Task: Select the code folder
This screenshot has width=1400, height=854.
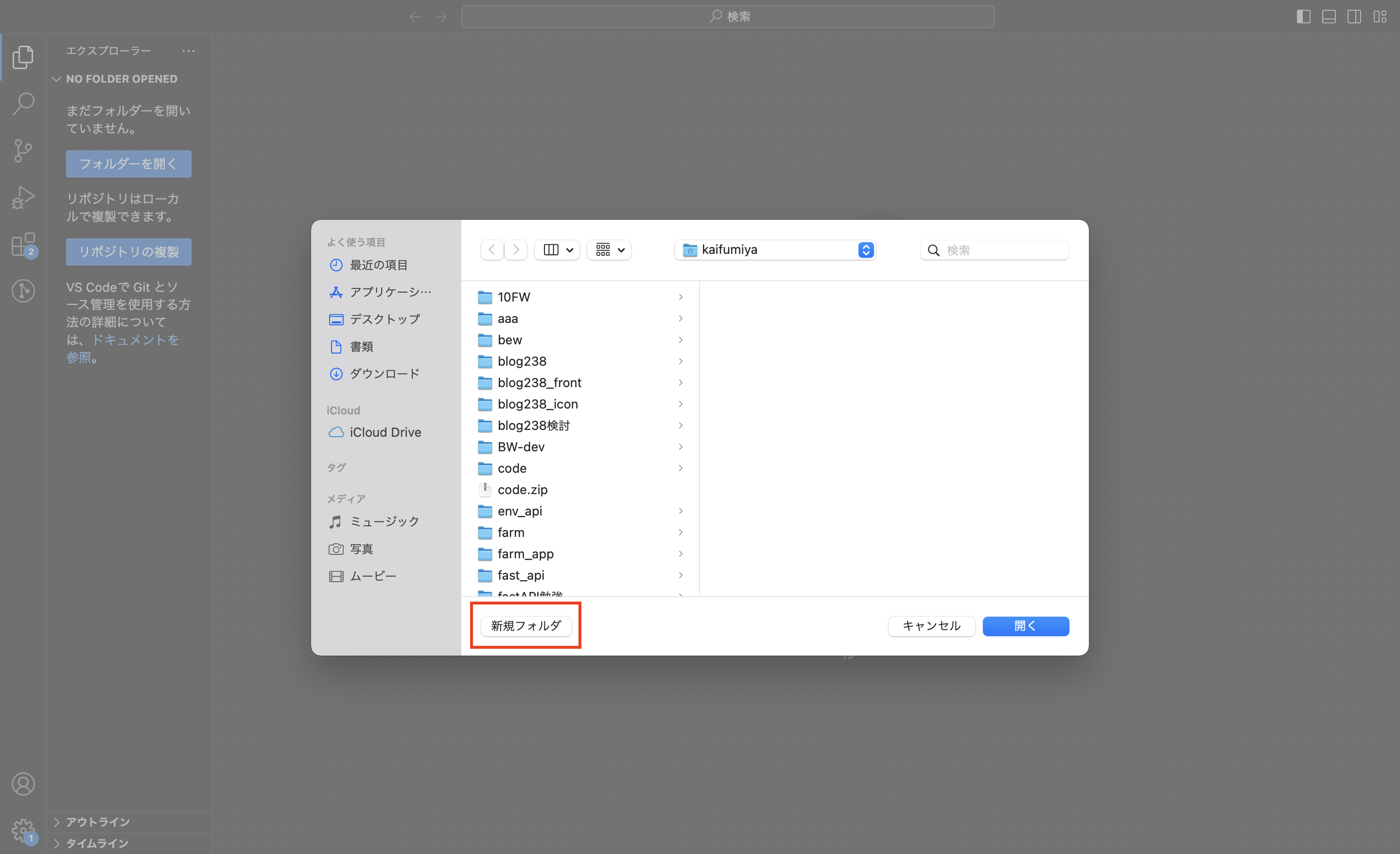Action: point(580,468)
